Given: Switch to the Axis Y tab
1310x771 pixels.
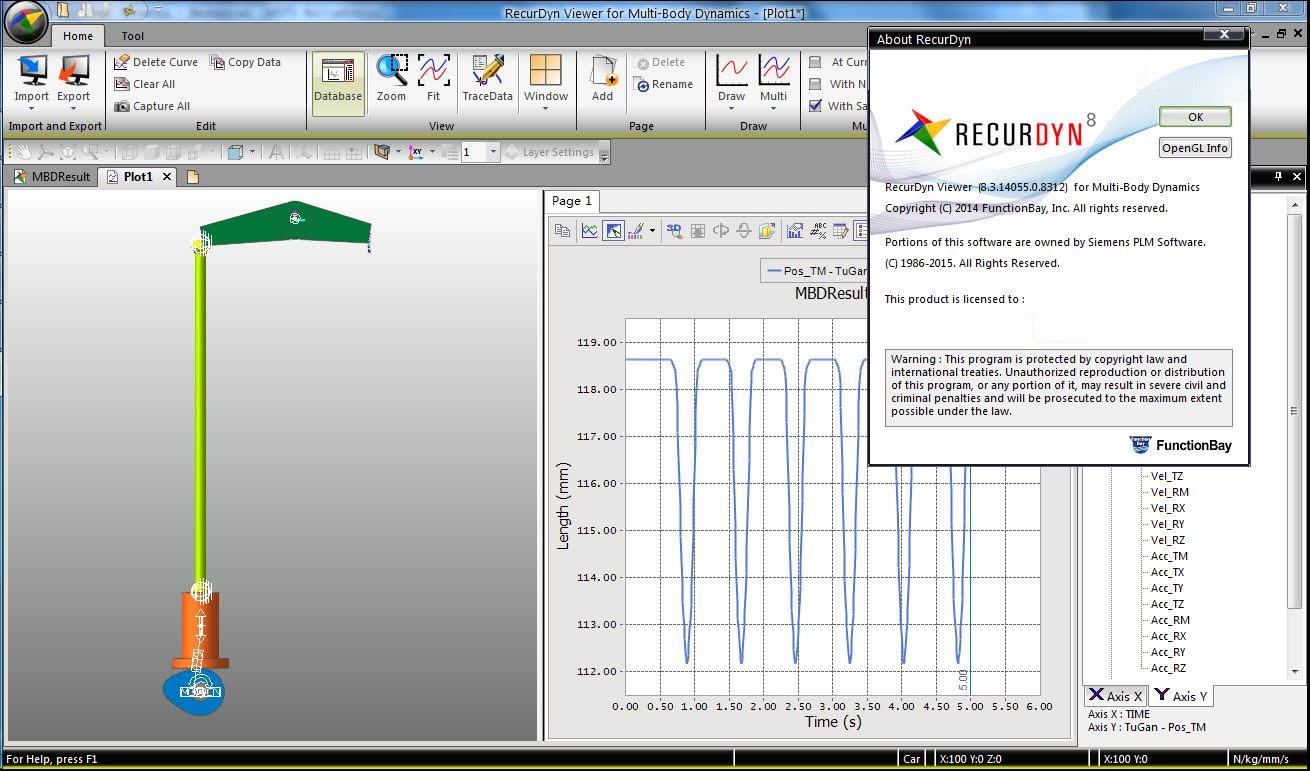Looking at the screenshot, I should pos(1181,696).
